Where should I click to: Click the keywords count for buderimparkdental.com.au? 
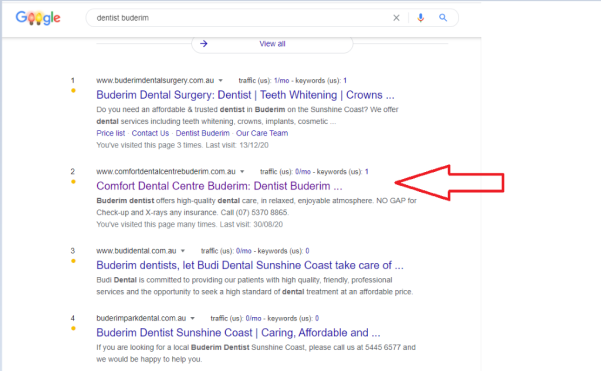pos(317,318)
